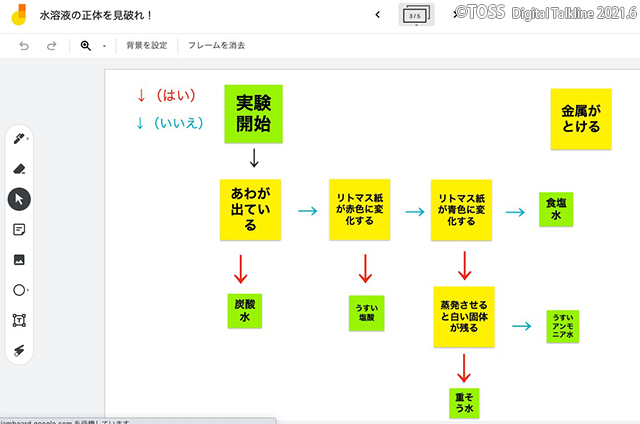Open the 3/5 frame bar thumbnail
This screenshot has width=640, height=424.
tap(416, 15)
